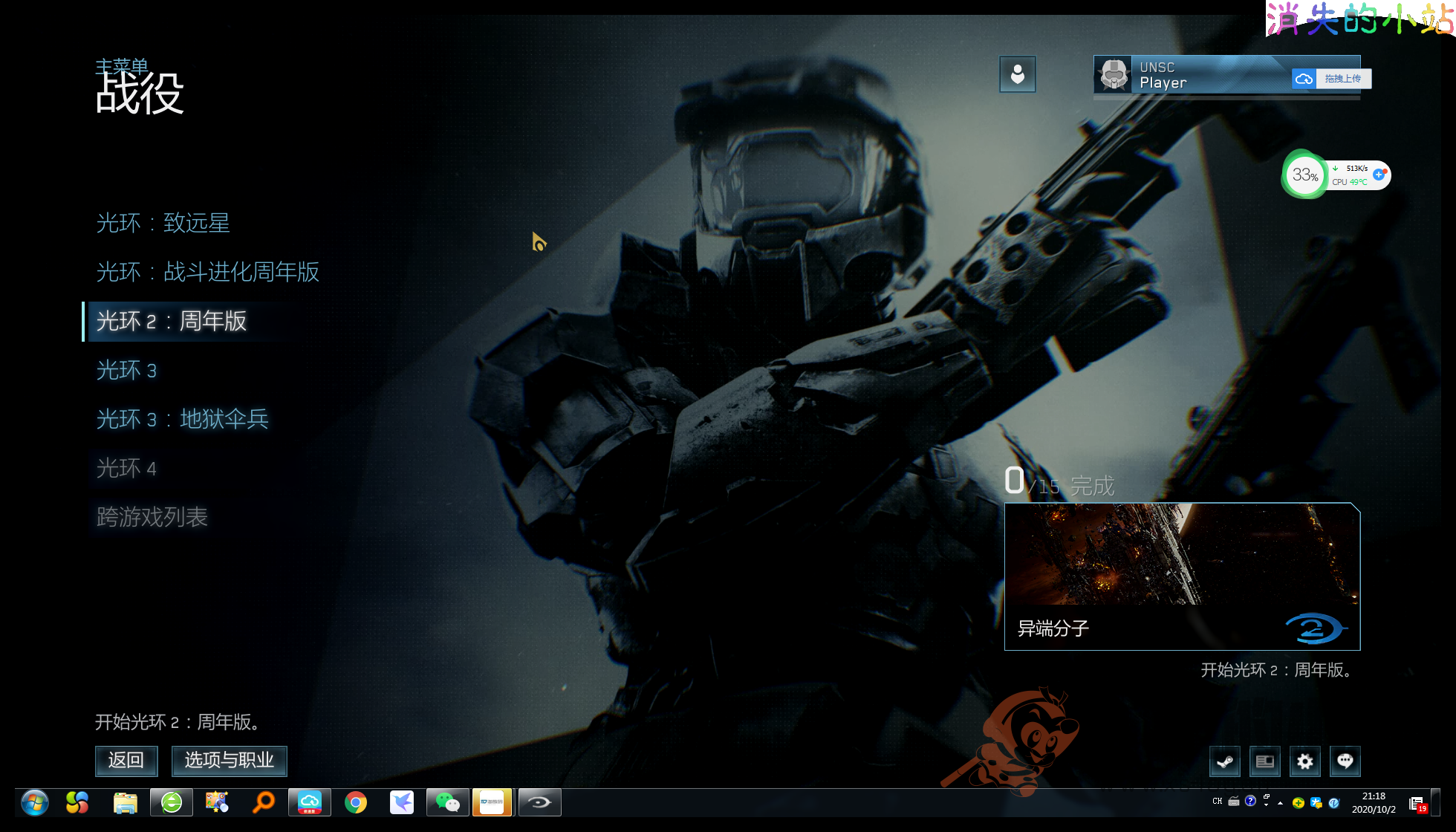Image resolution: width=1456 pixels, height=832 pixels.
Task: Open File Explorer from taskbar
Action: [126, 802]
